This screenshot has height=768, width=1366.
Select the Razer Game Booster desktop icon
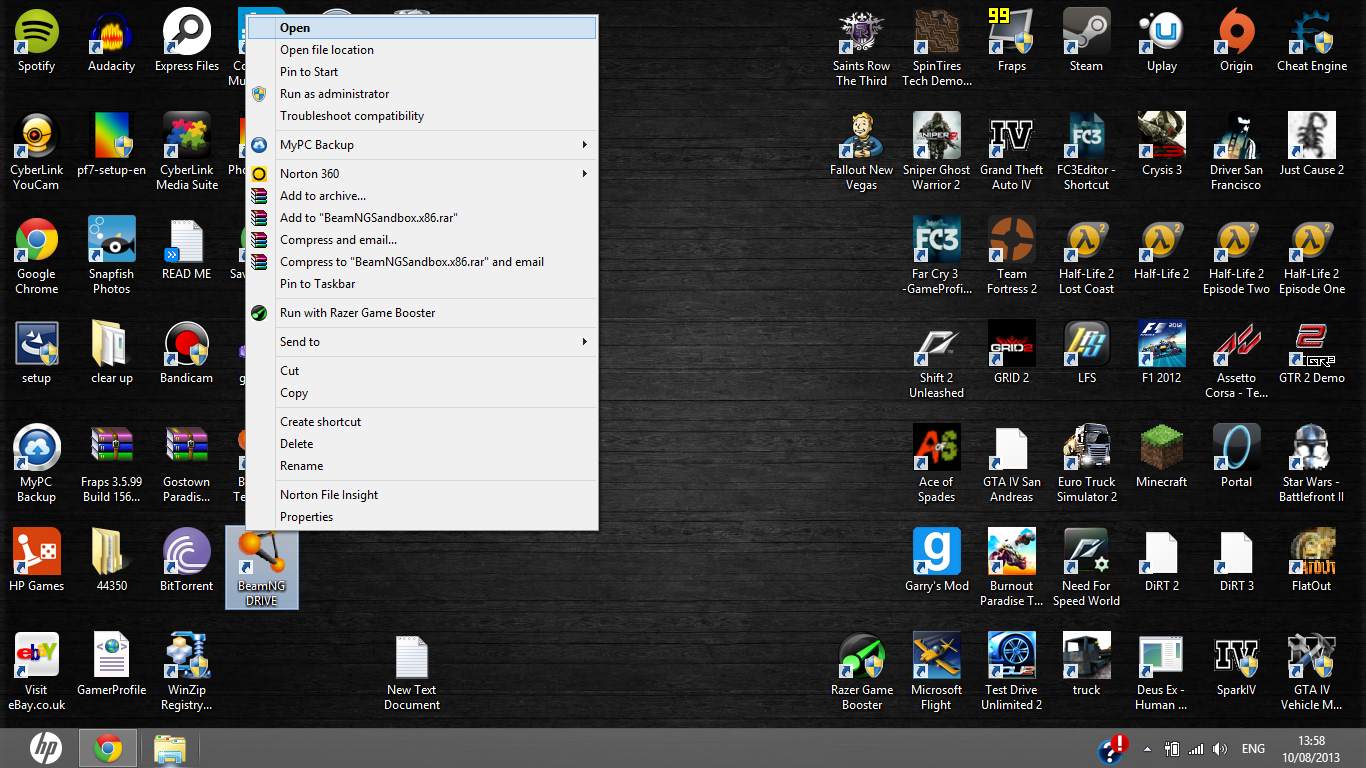pos(861,672)
